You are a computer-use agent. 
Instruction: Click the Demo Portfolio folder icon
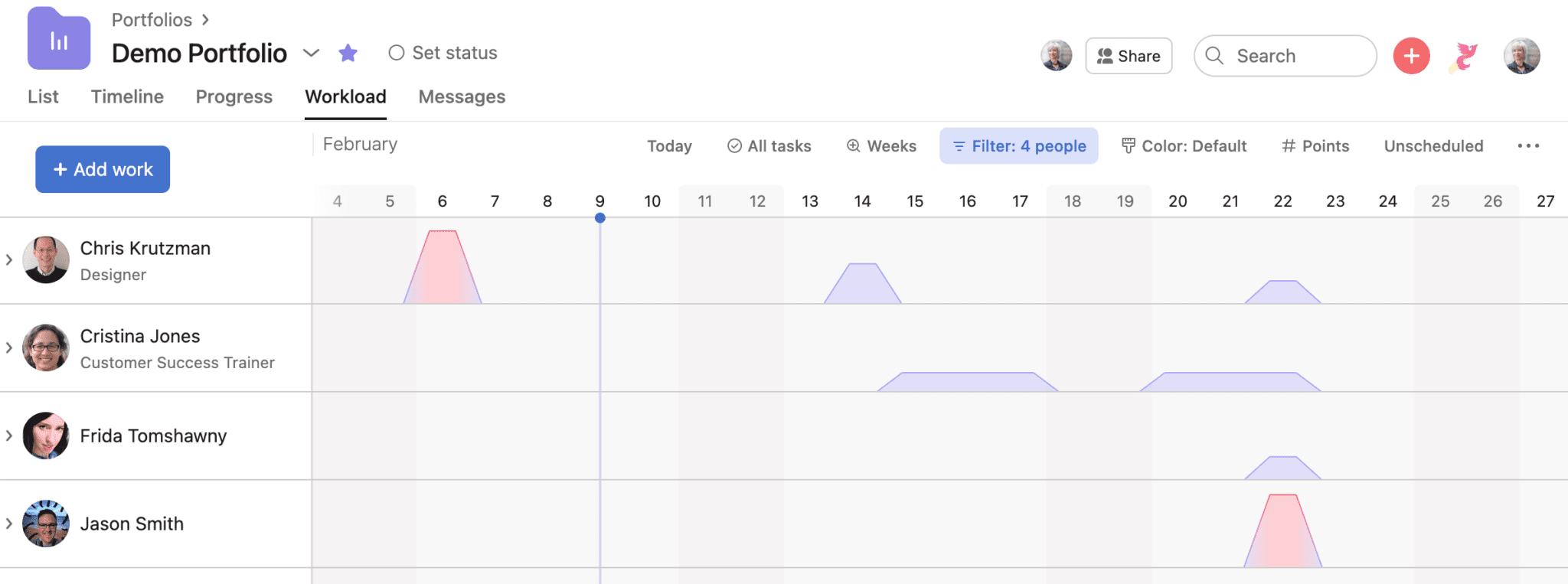(x=59, y=38)
